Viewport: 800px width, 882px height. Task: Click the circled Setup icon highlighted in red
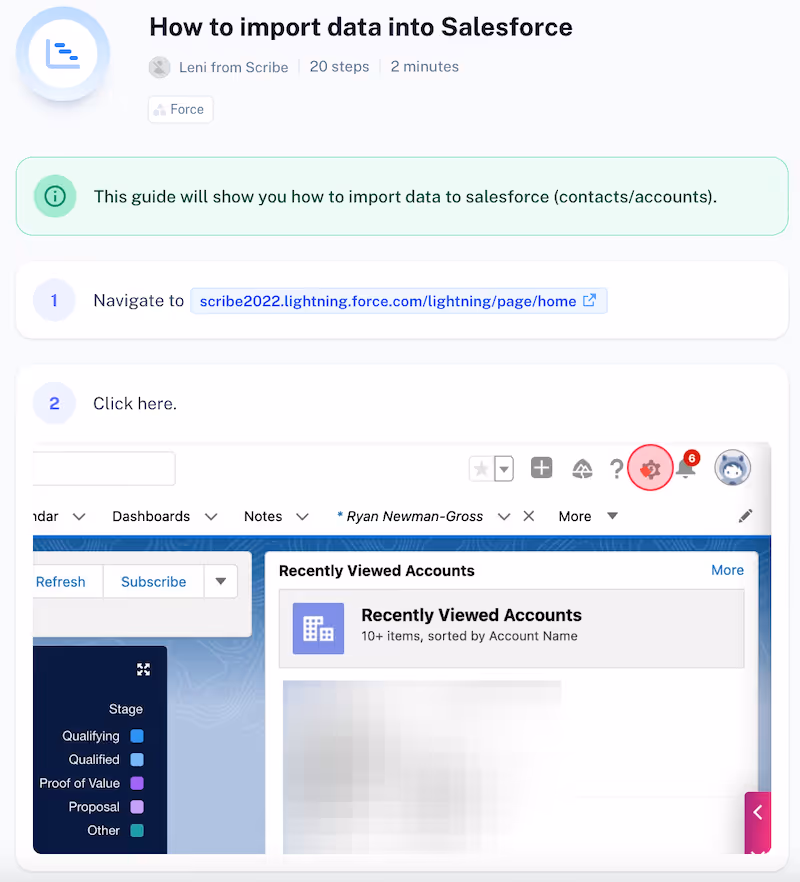click(651, 467)
